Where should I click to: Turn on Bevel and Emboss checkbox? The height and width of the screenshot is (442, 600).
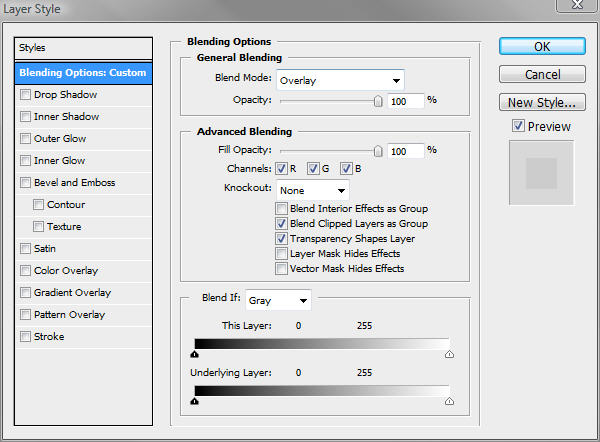(25, 183)
